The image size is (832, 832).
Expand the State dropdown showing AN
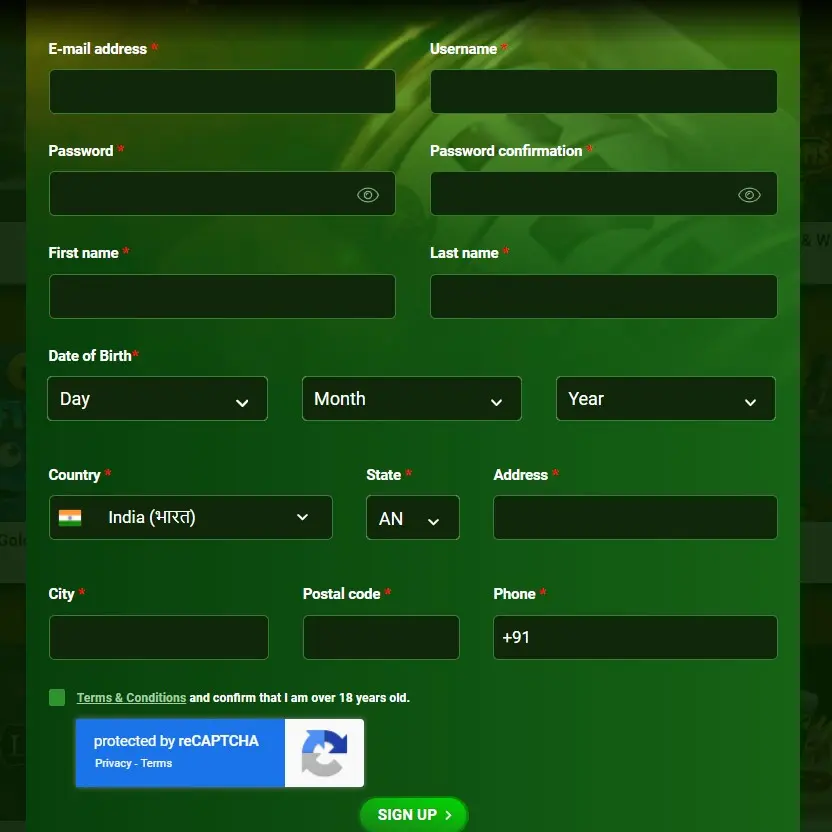[412, 518]
